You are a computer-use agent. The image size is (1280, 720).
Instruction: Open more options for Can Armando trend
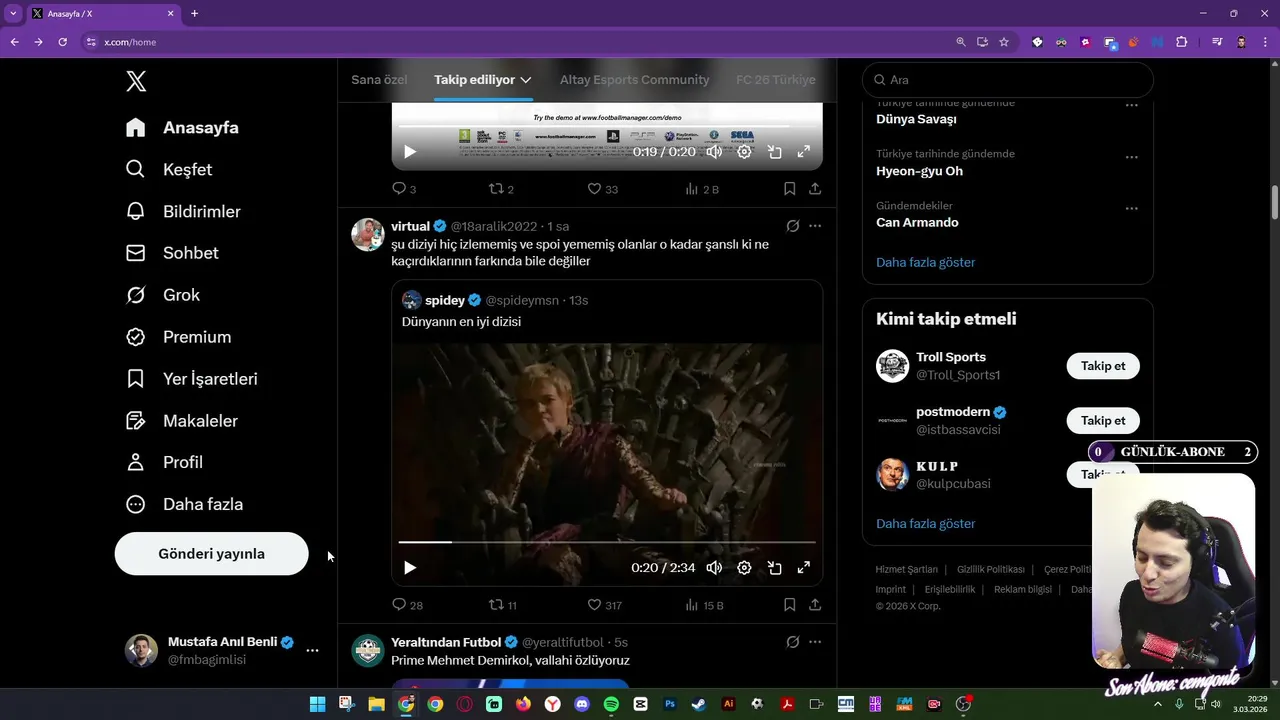pyautogui.click(x=1132, y=209)
